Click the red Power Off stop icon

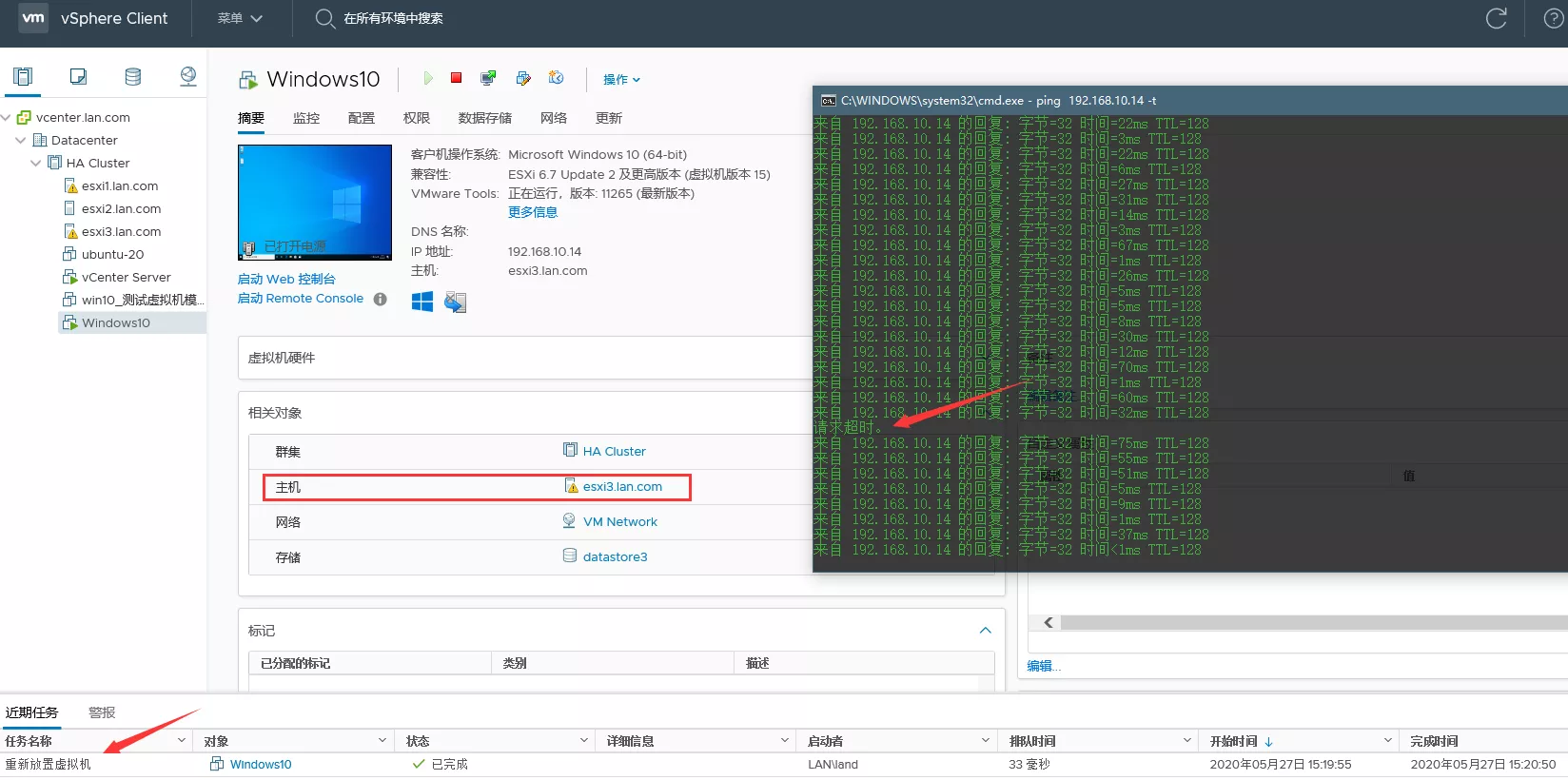[x=457, y=78]
